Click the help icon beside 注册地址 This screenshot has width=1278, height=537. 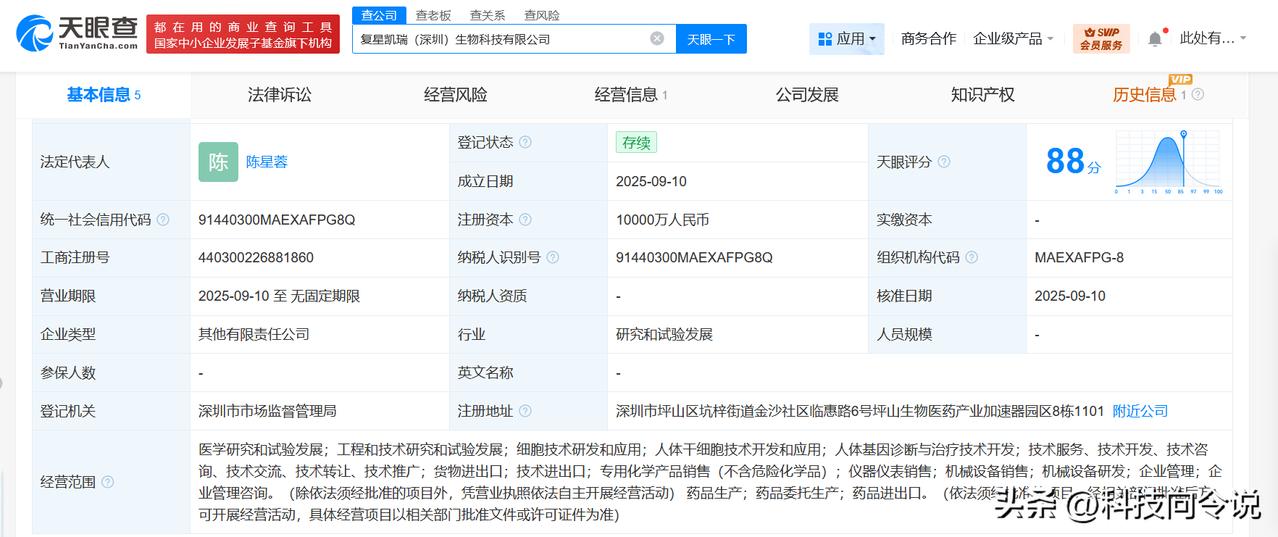pos(525,411)
